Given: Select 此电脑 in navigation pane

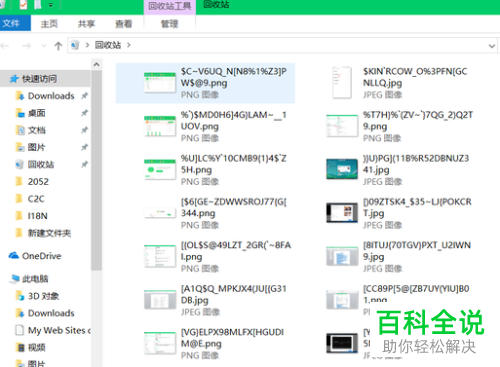Looking at the screenshot, I should (35, 279).
